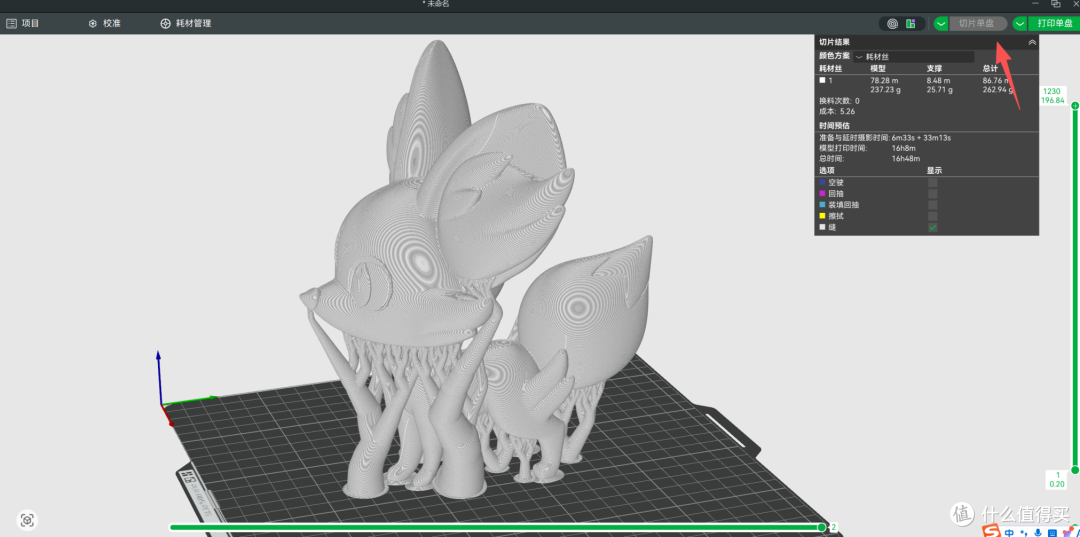Click the white swatch of filament 1

[x=822, y=81]
